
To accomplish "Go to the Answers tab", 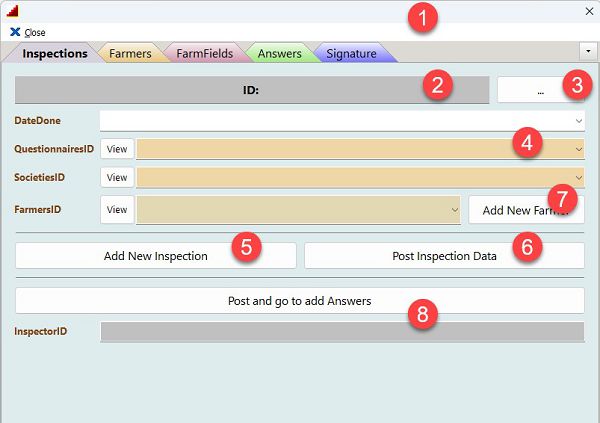I will [278, 53].
